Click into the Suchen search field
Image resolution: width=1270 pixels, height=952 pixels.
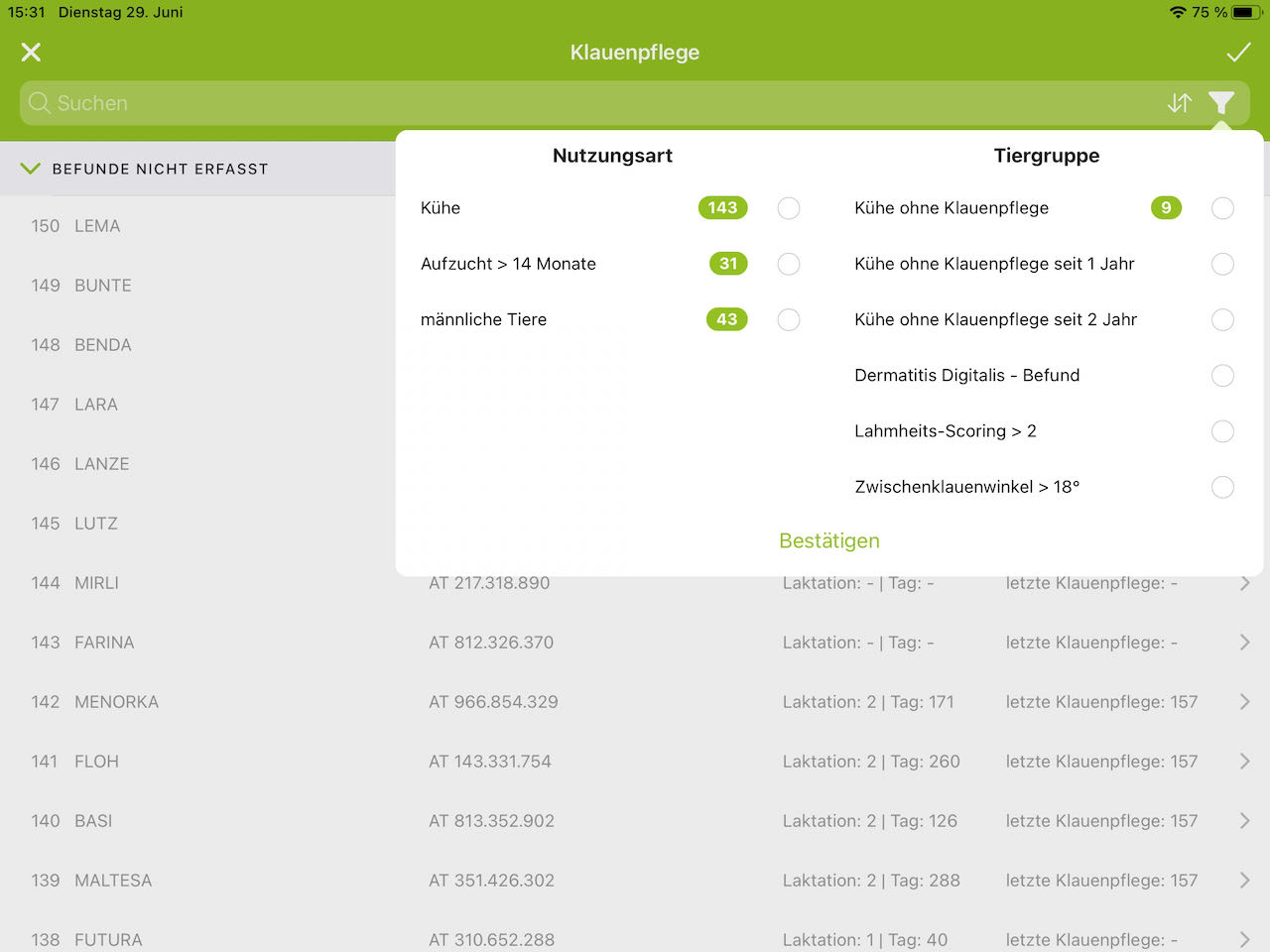[595, 103]
